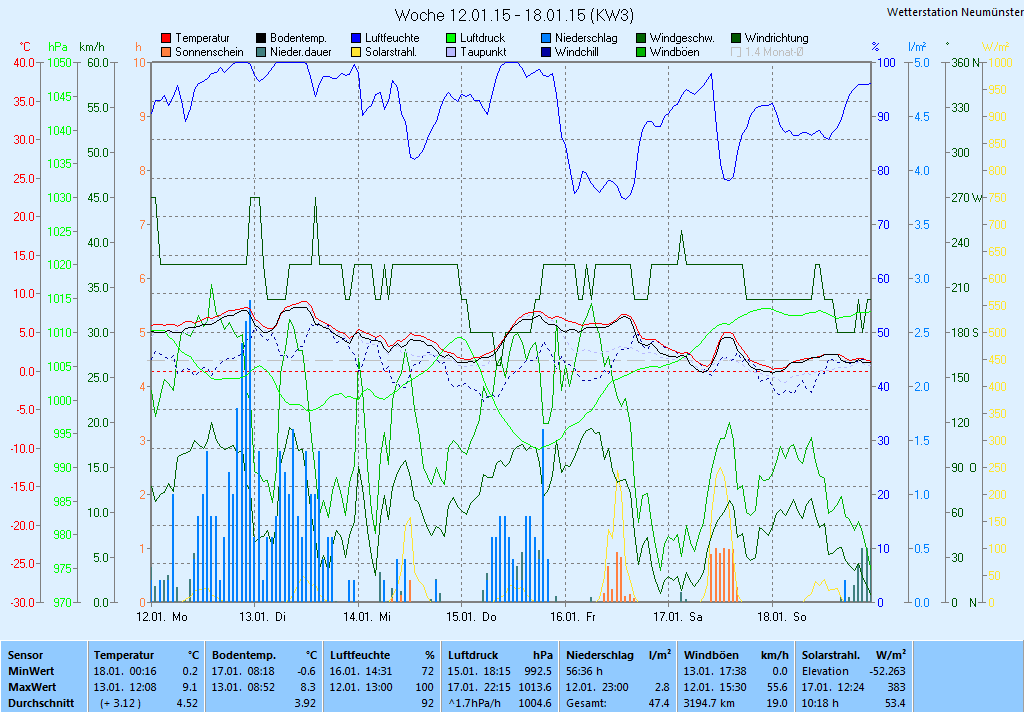Click the 'Wetterstation Neumünster' label
This screenshot has width=1024, height=712.
(955, 12)
